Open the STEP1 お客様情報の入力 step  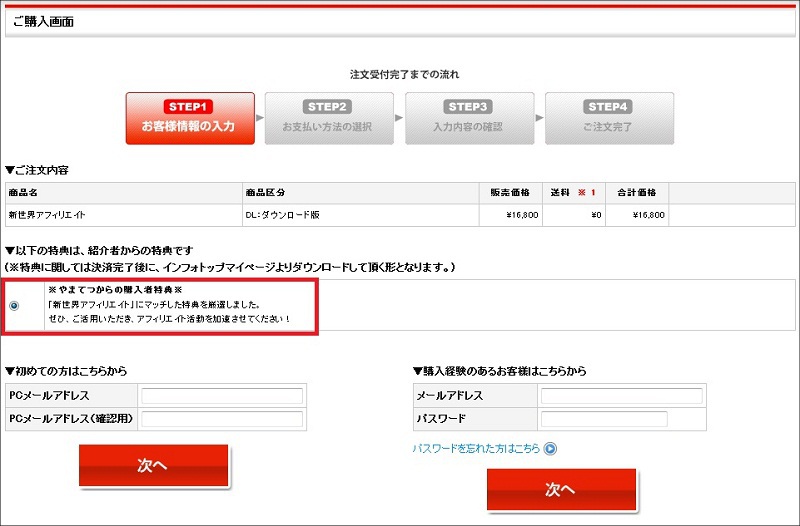click(x=190, y=118)
